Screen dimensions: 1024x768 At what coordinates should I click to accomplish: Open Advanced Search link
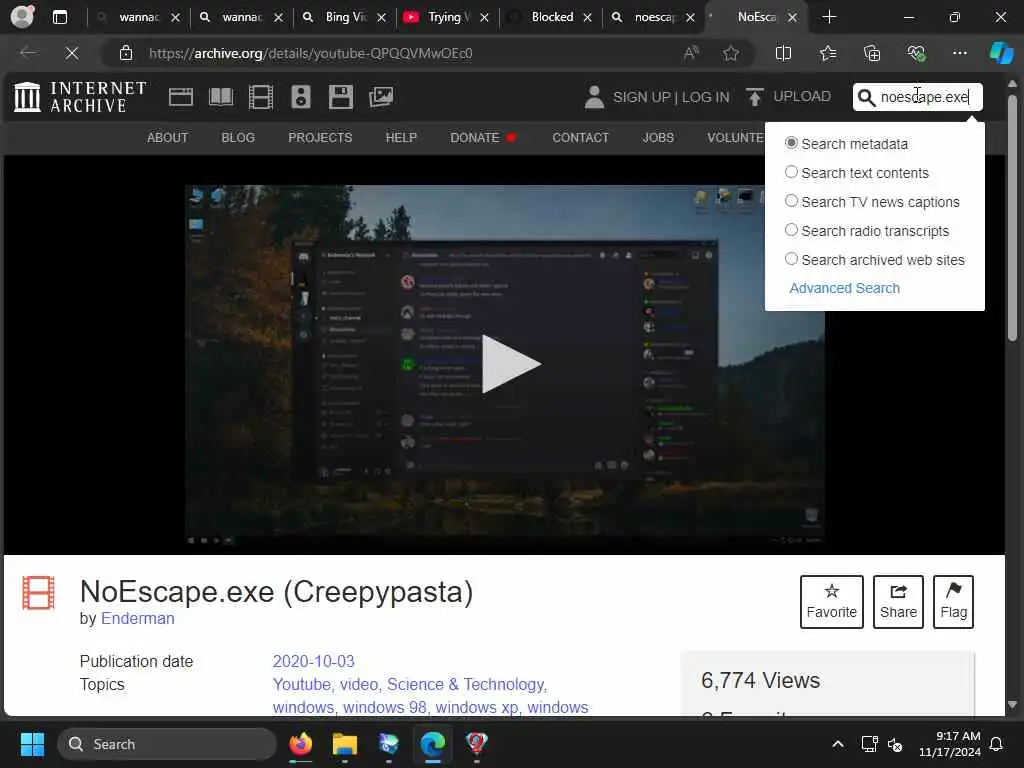point(844,288)
